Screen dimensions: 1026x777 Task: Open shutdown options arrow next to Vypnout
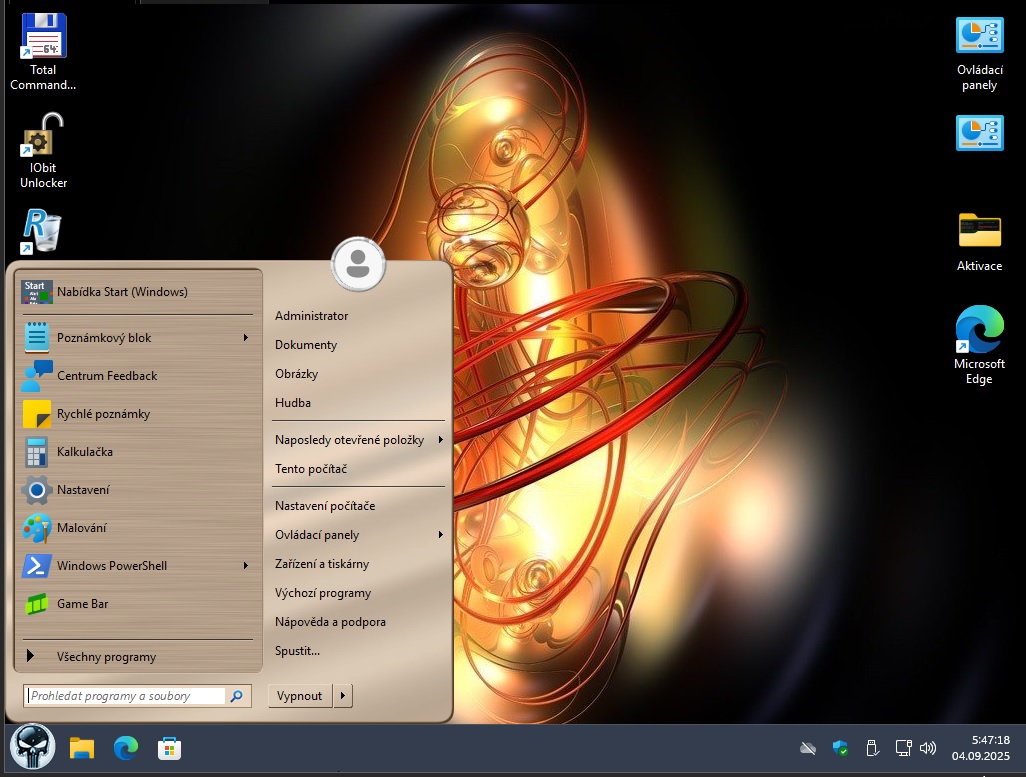point(343,696)
